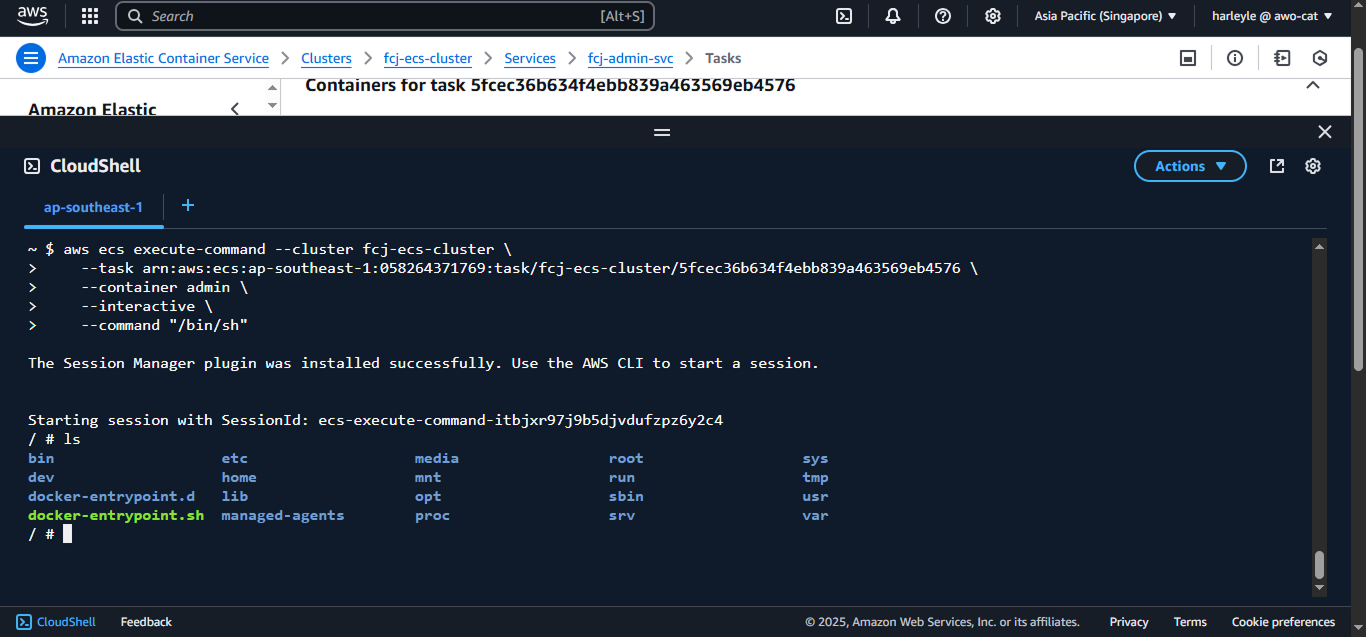The height and width of the screenshot is (637, 1366).
Task: Click CloudShell link in the footer
Action: (x=66, y=622)
